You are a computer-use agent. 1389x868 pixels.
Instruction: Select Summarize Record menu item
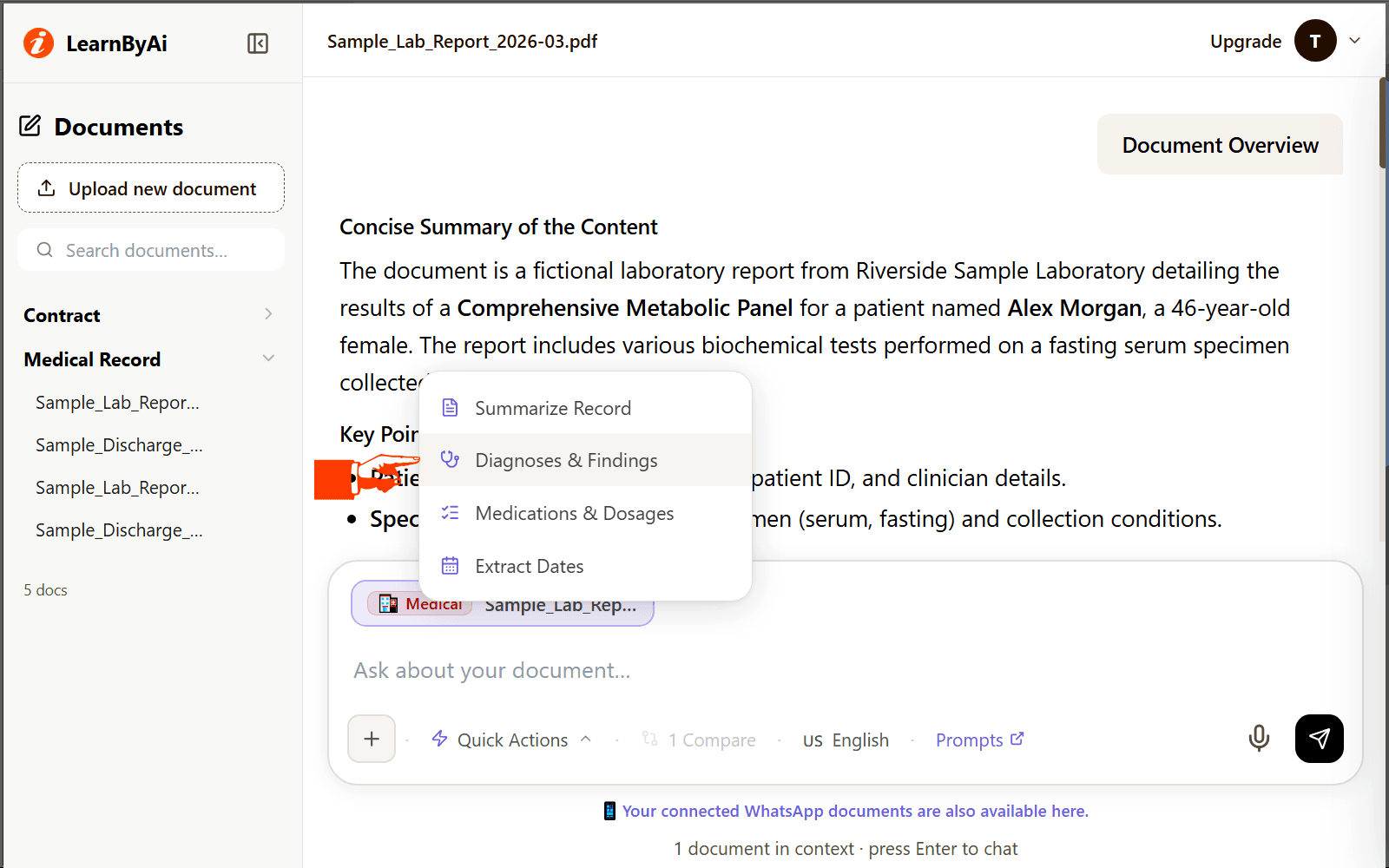[585, 408]
